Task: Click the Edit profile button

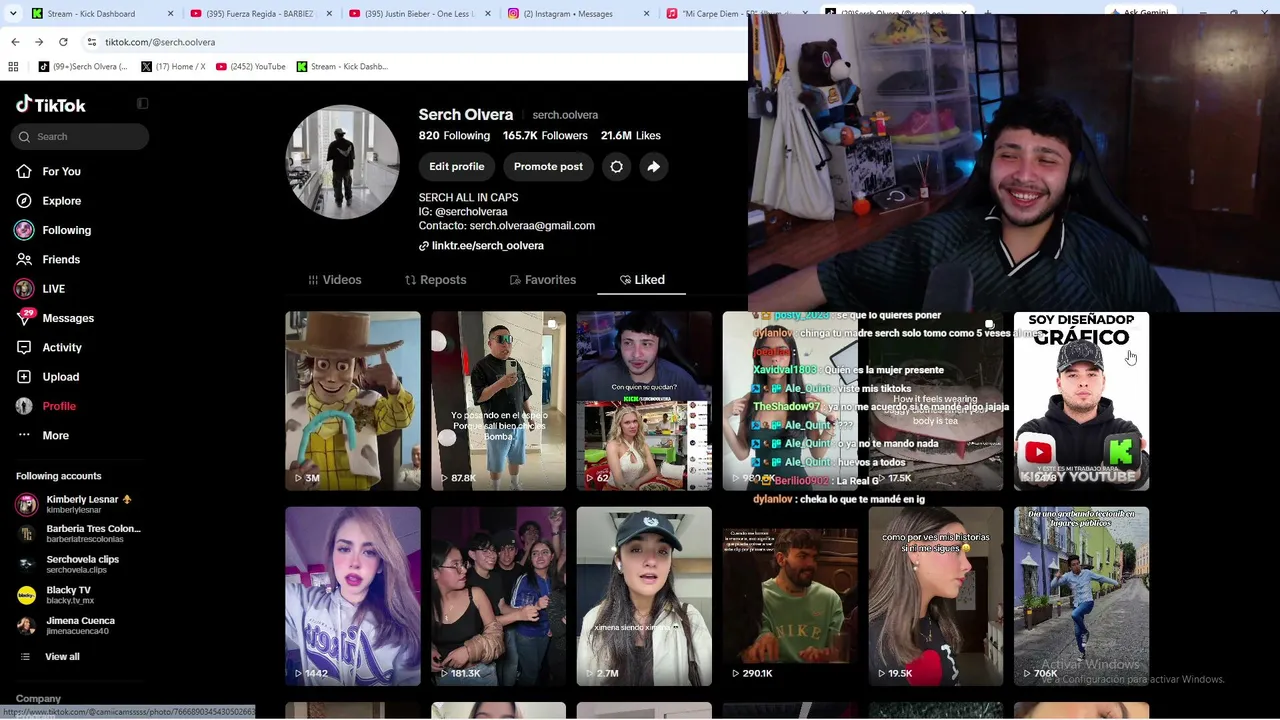Action: point(457,167)
